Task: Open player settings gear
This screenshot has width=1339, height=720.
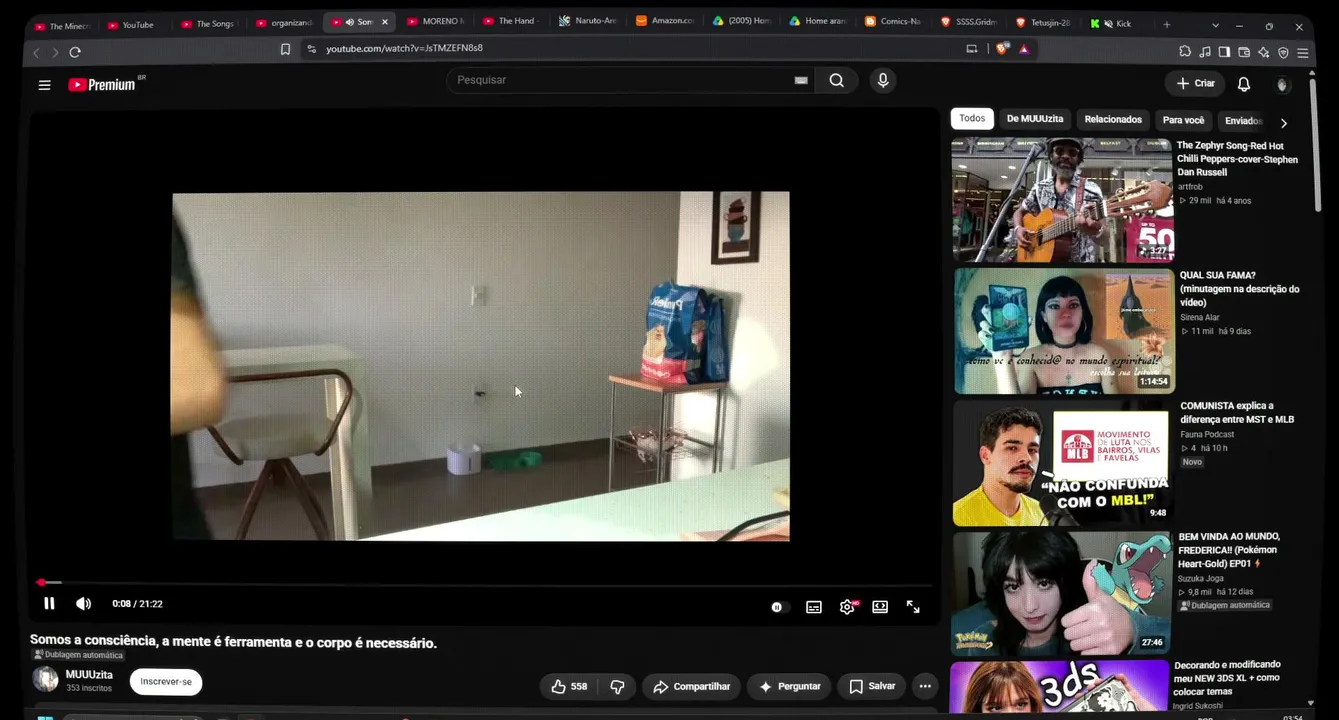Action: 847,607
